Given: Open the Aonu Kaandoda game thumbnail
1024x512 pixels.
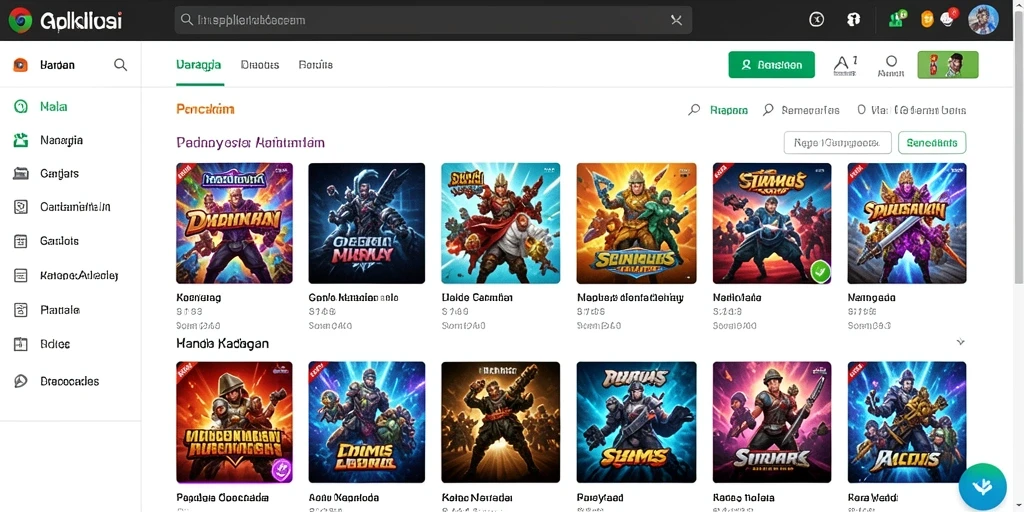Looking at the screenshot, I should point(366,422).
